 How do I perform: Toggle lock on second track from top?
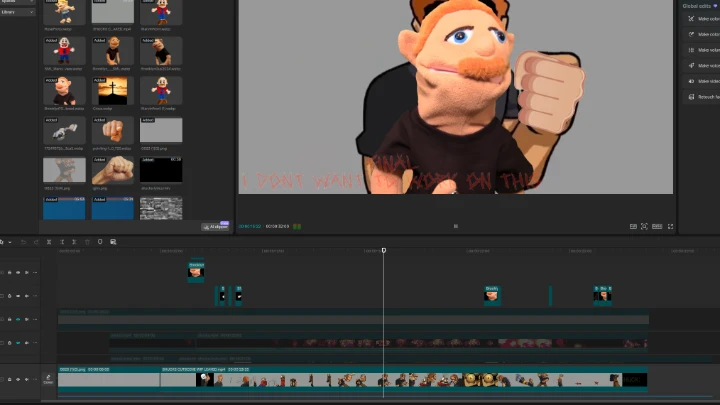(x=10, y=296)
